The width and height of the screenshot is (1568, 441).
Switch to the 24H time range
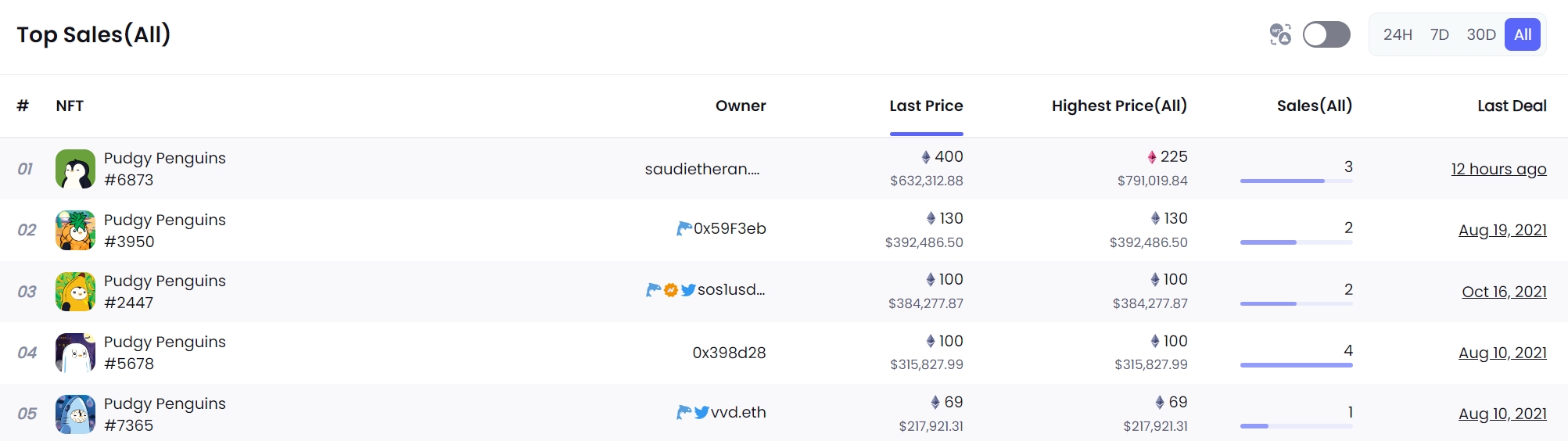pyautogui.click(x=1398, y=34)
